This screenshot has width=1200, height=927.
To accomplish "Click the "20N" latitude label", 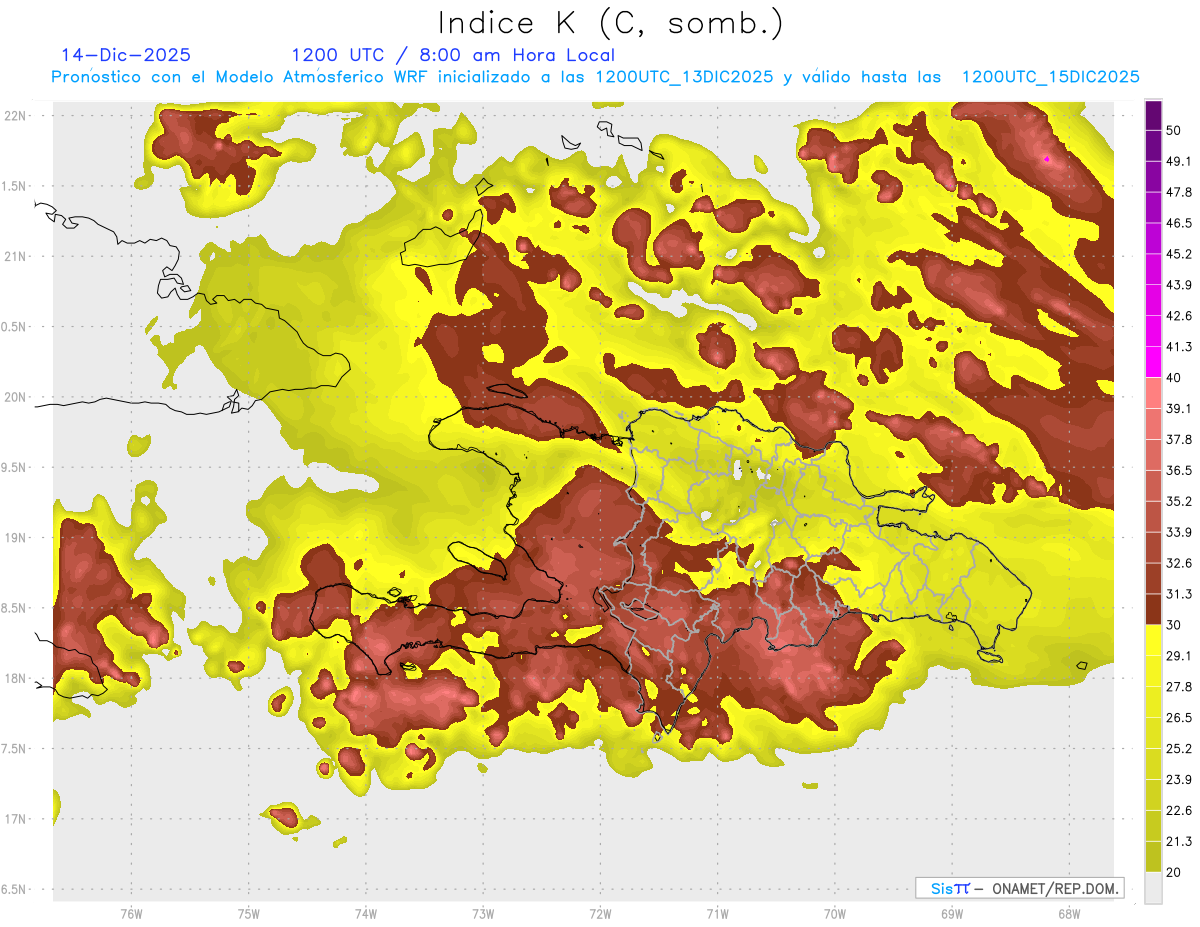I will pos(15,397).
